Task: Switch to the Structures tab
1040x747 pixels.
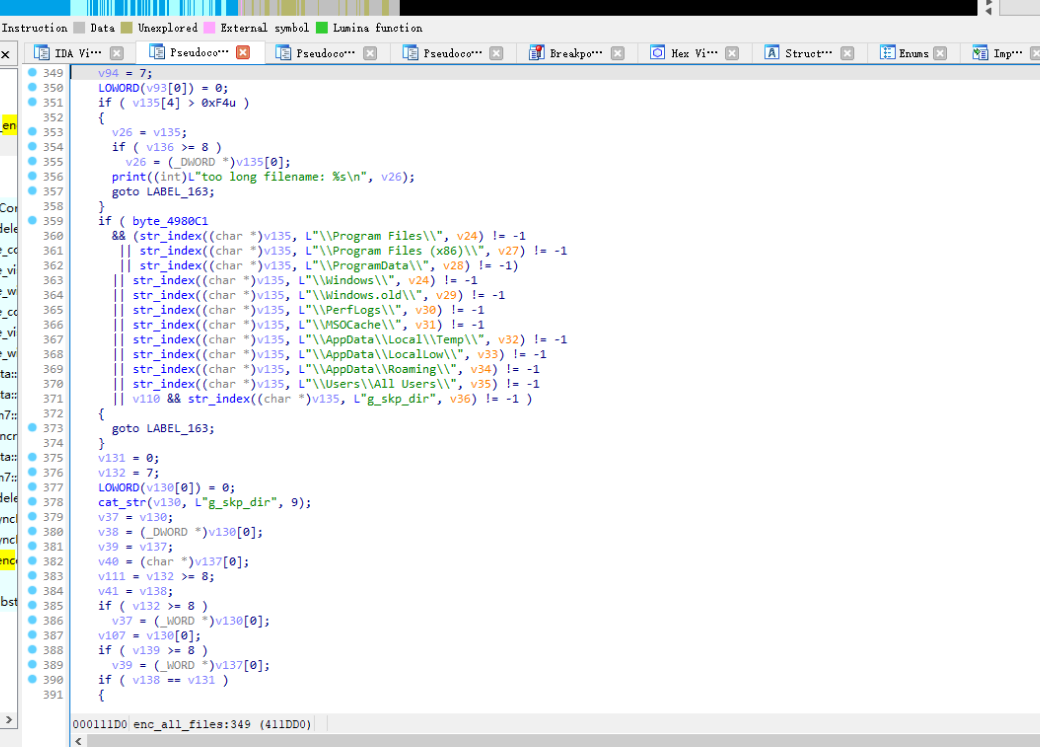Action: click(x=808, y=53)
